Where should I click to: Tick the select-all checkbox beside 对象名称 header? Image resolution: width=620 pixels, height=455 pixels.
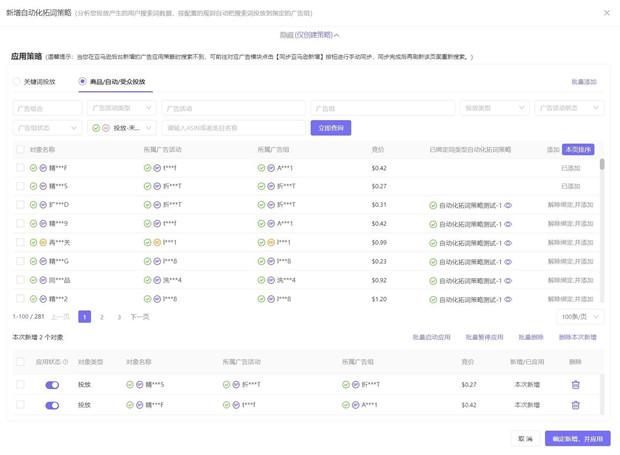point(20,149)
